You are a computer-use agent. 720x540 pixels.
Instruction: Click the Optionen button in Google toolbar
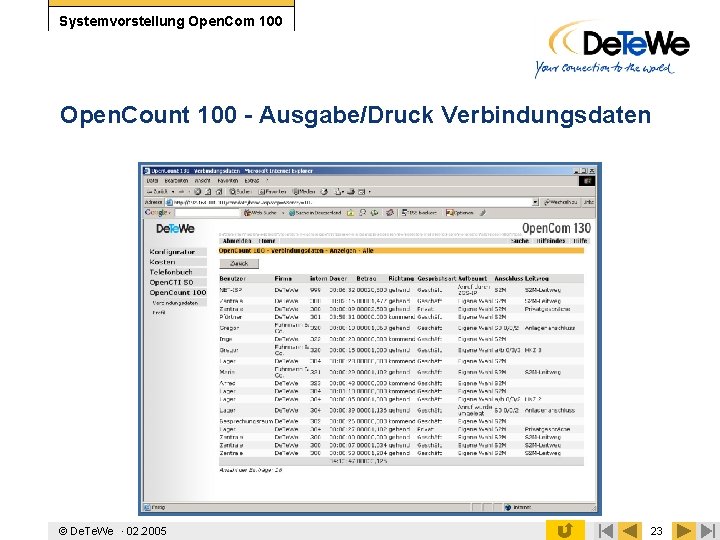[460, 213]
